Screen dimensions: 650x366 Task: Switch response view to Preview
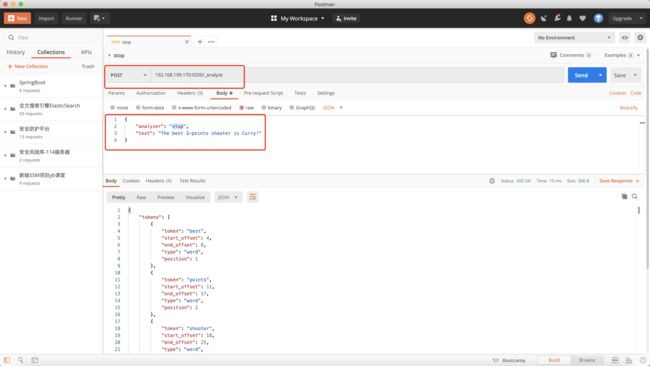pos(166,197)
